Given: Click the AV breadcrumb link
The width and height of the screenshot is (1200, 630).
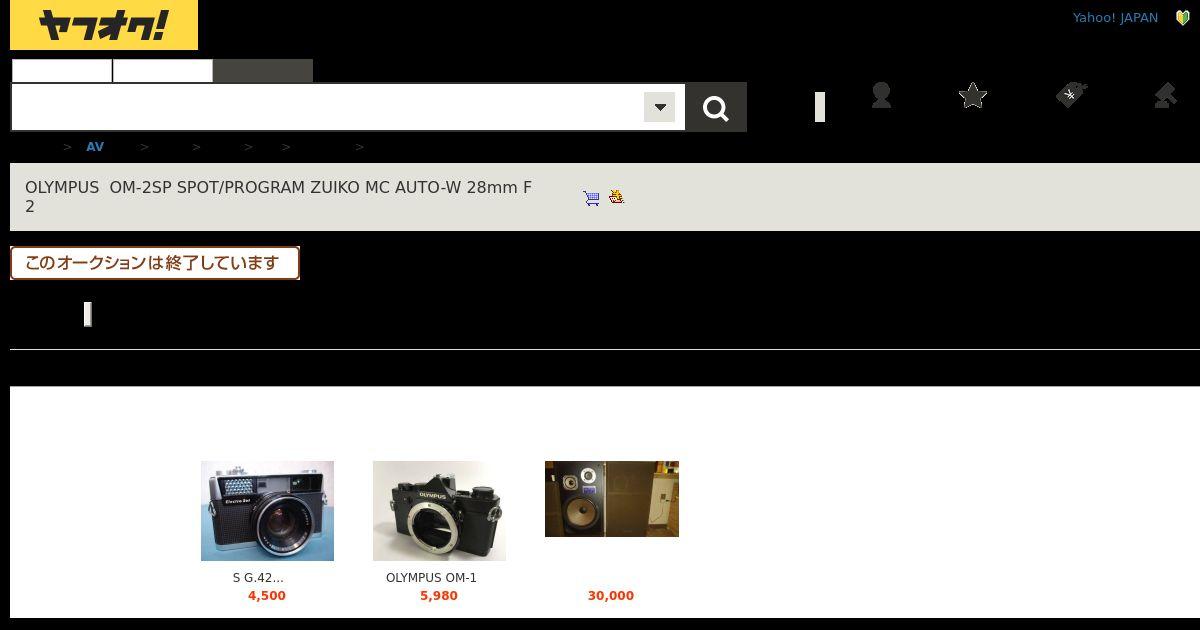Looking at the screenshot, I should [x=95, y=147].
